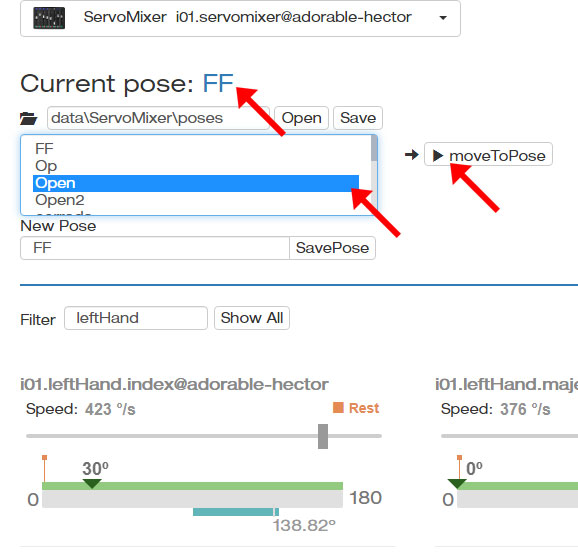Screen dimensions: 578x559
Task: Click the green 0° marker on majeure servo
Action: 457,483
